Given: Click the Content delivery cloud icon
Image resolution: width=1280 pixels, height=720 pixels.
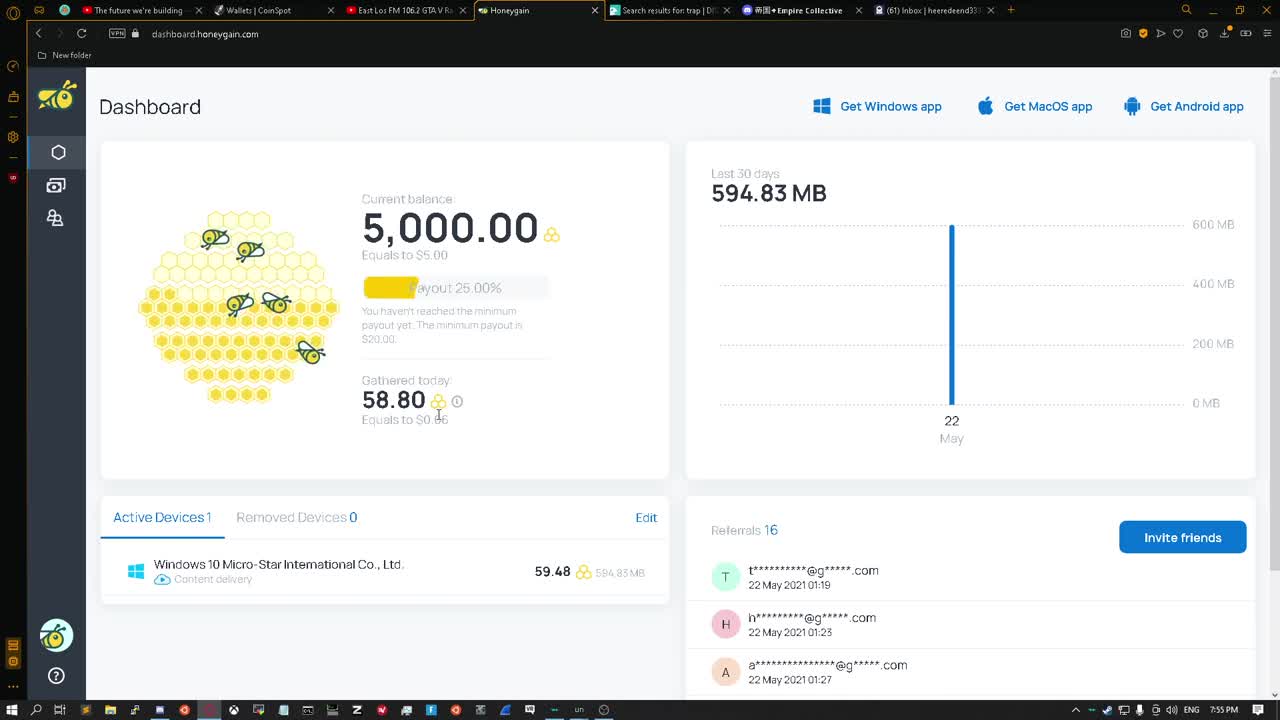Looking at the screenshot, I should pyautogui.click(x=162, y=579).
